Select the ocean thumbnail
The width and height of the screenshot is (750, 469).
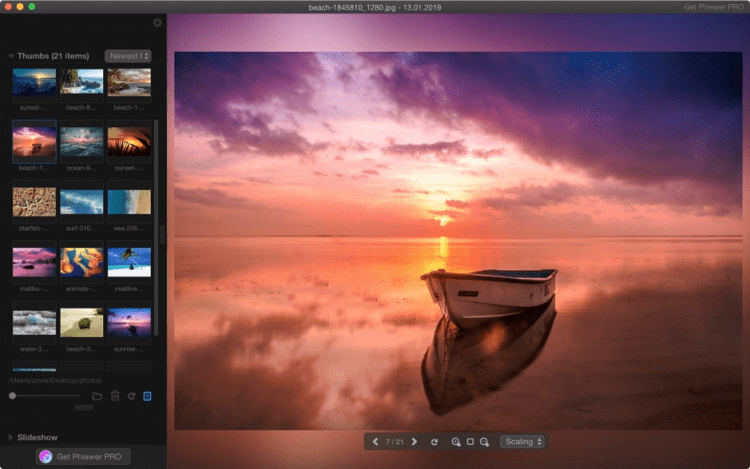coord(81,142)
